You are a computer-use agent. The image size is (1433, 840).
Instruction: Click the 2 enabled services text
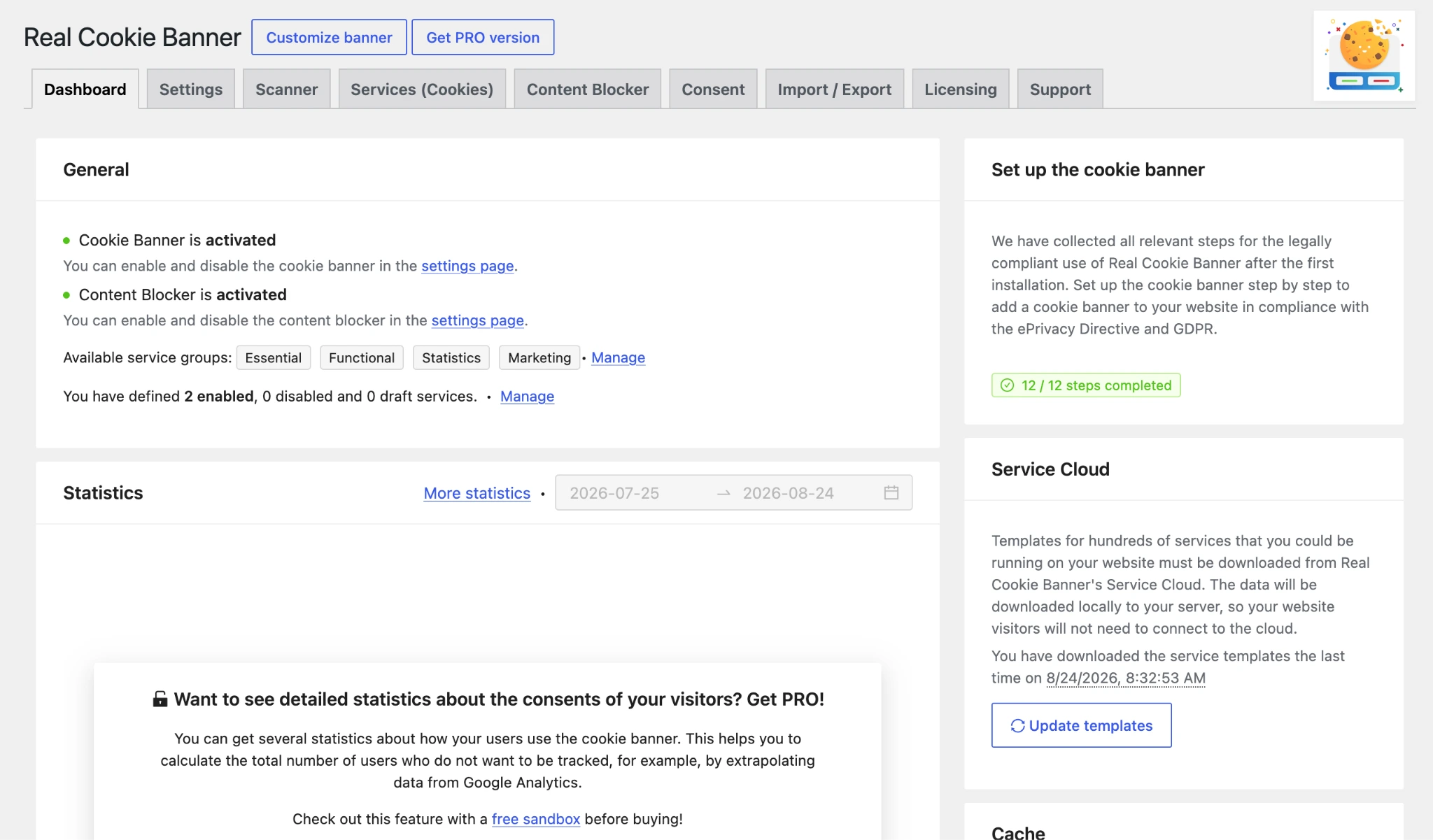219,397
